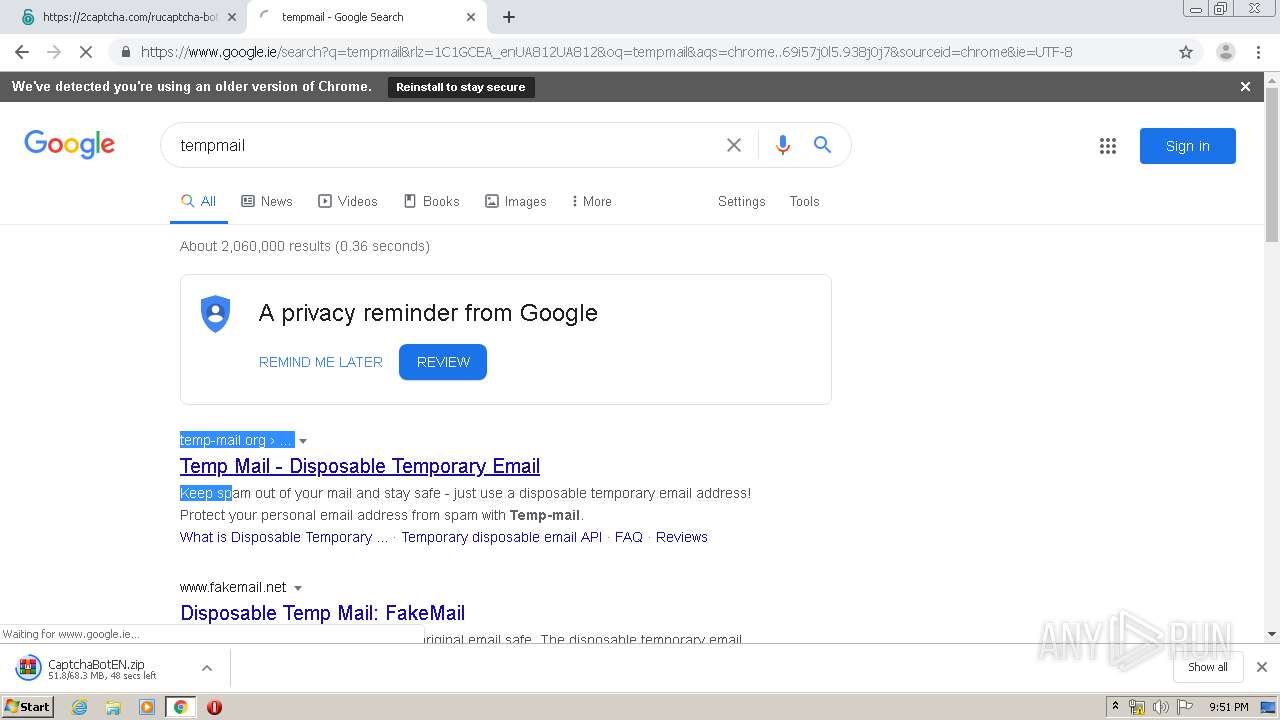
Task: Click Show all downloads
Action: [x=1208, y=667]
